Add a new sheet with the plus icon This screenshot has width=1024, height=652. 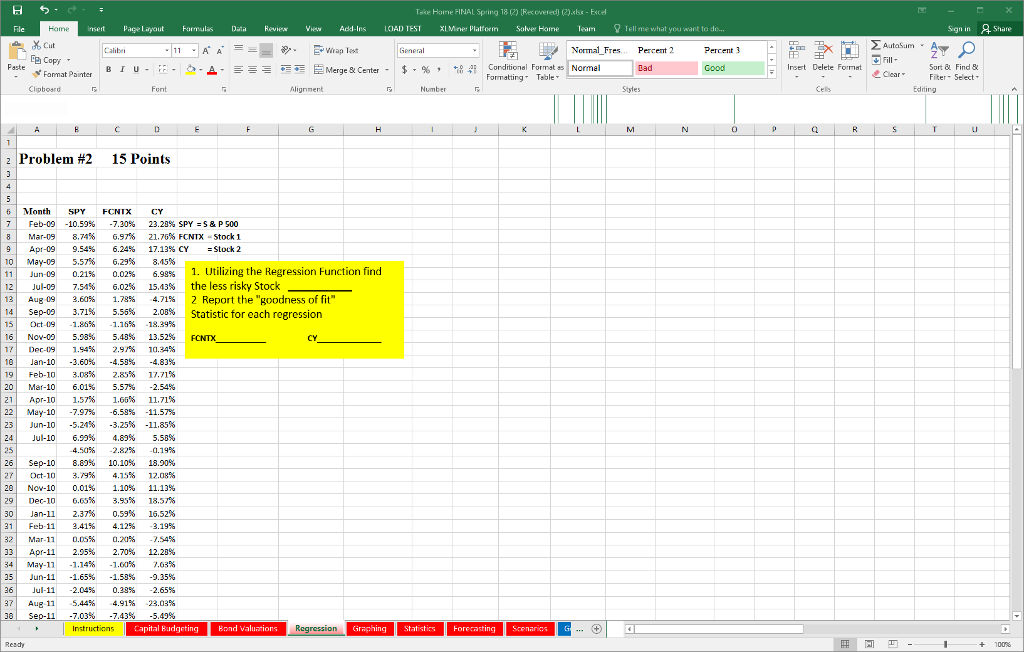[596, 628]
